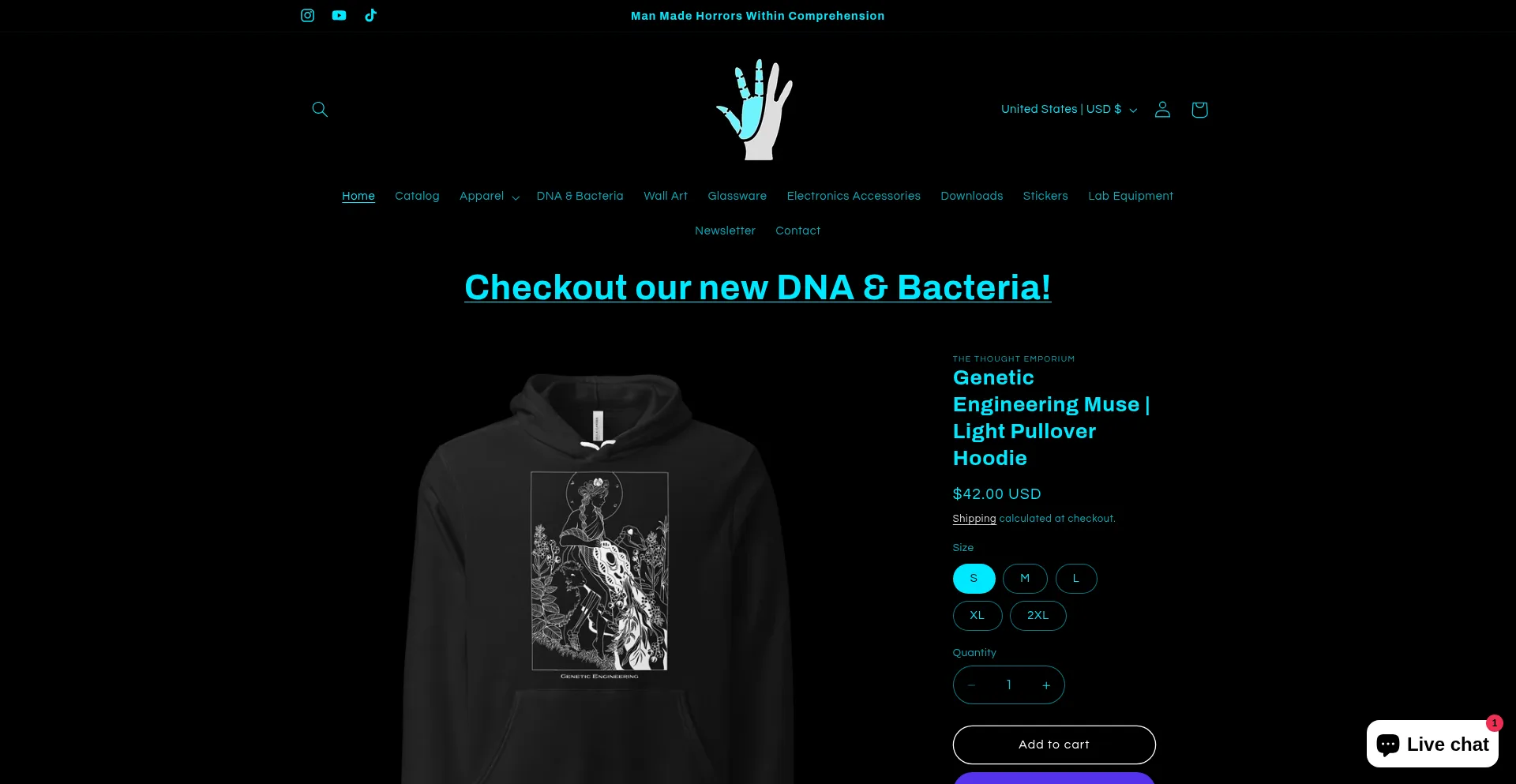
Task: Click the hand logo in the header
Action: coord(756,110)
